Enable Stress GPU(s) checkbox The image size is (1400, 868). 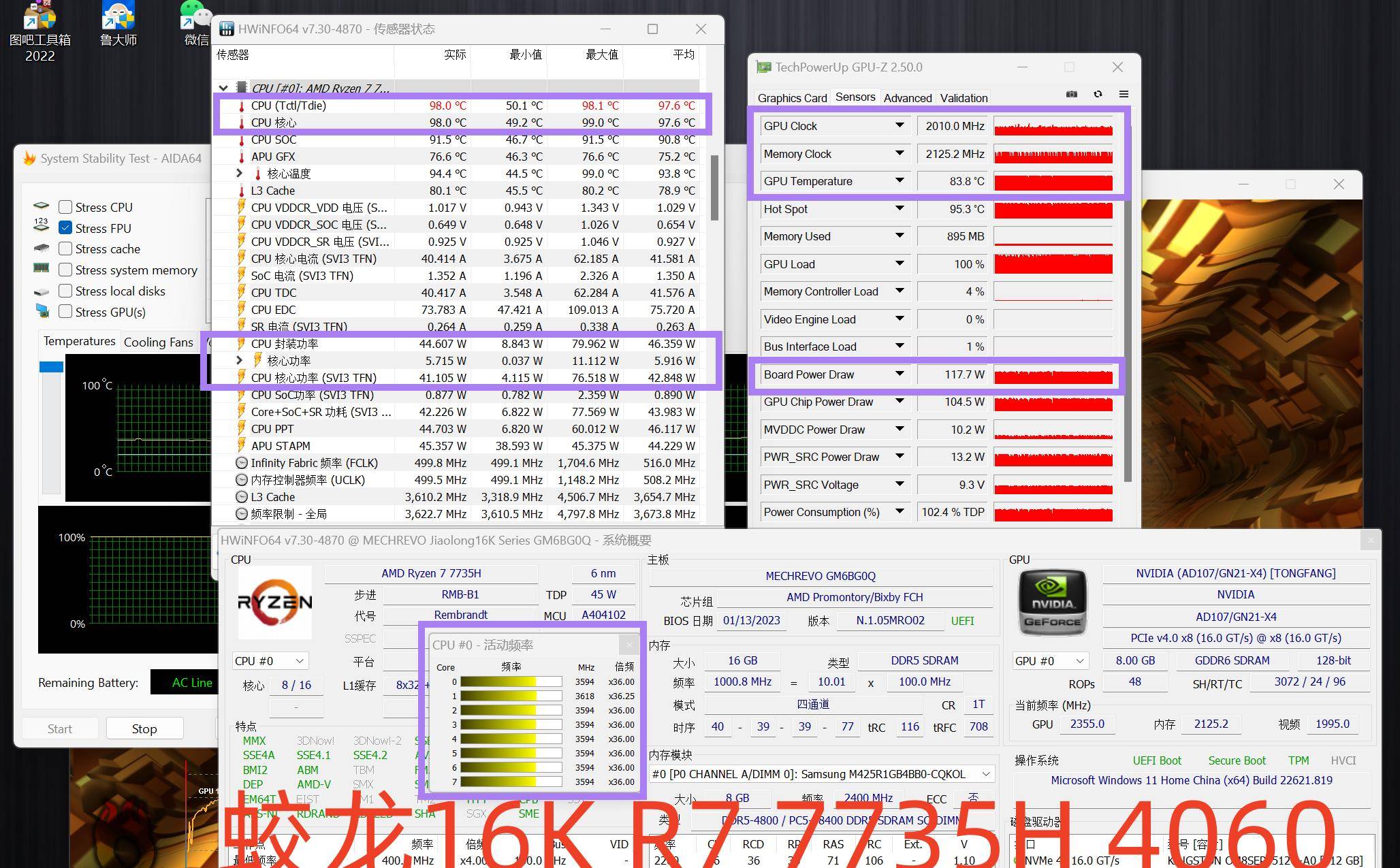click(65, 312)
